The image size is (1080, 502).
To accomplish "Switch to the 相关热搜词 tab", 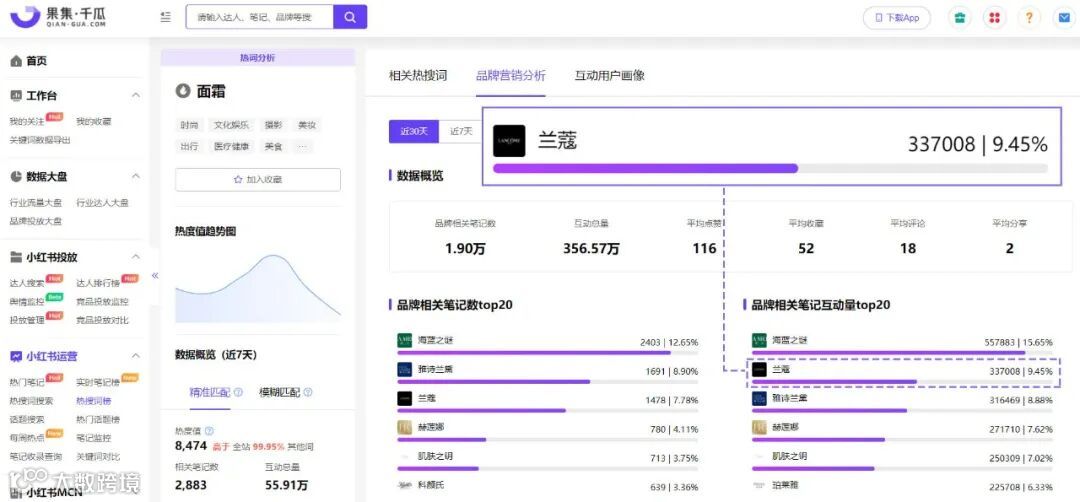I will tap(418, 75).
